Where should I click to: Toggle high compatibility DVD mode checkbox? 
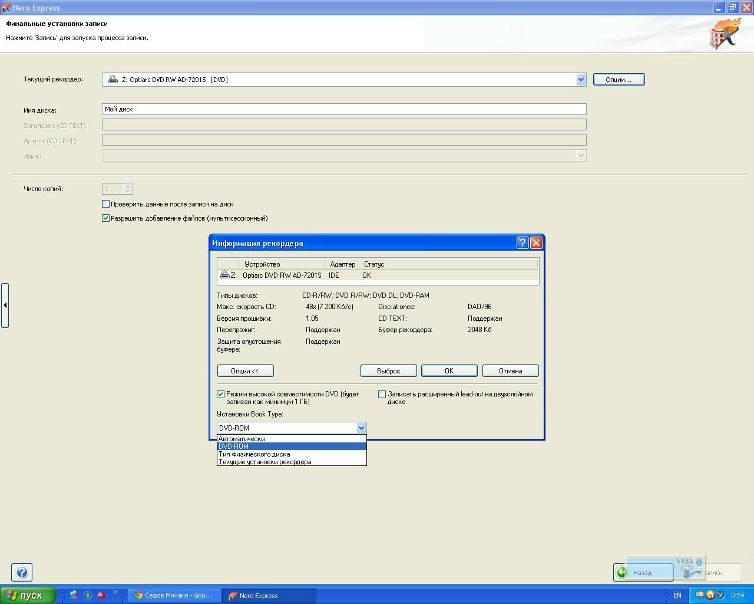(221, 394)
